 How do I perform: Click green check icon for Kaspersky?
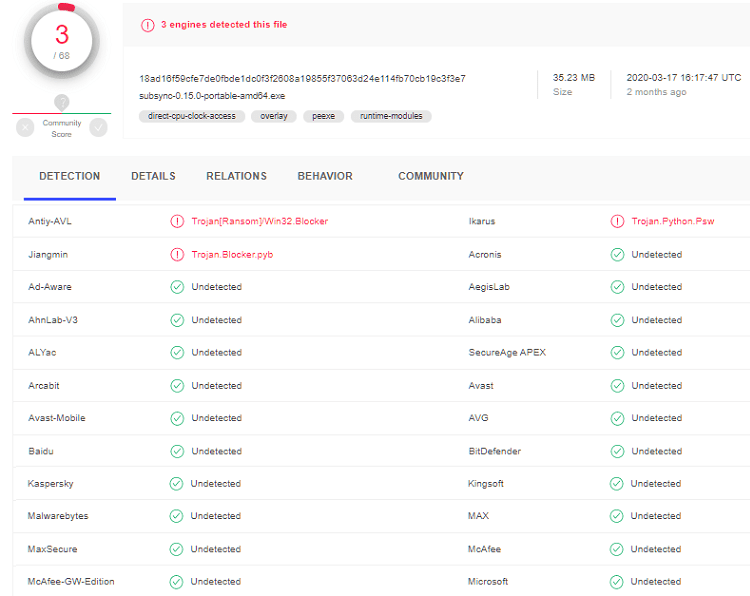click(x=176, y=484)
